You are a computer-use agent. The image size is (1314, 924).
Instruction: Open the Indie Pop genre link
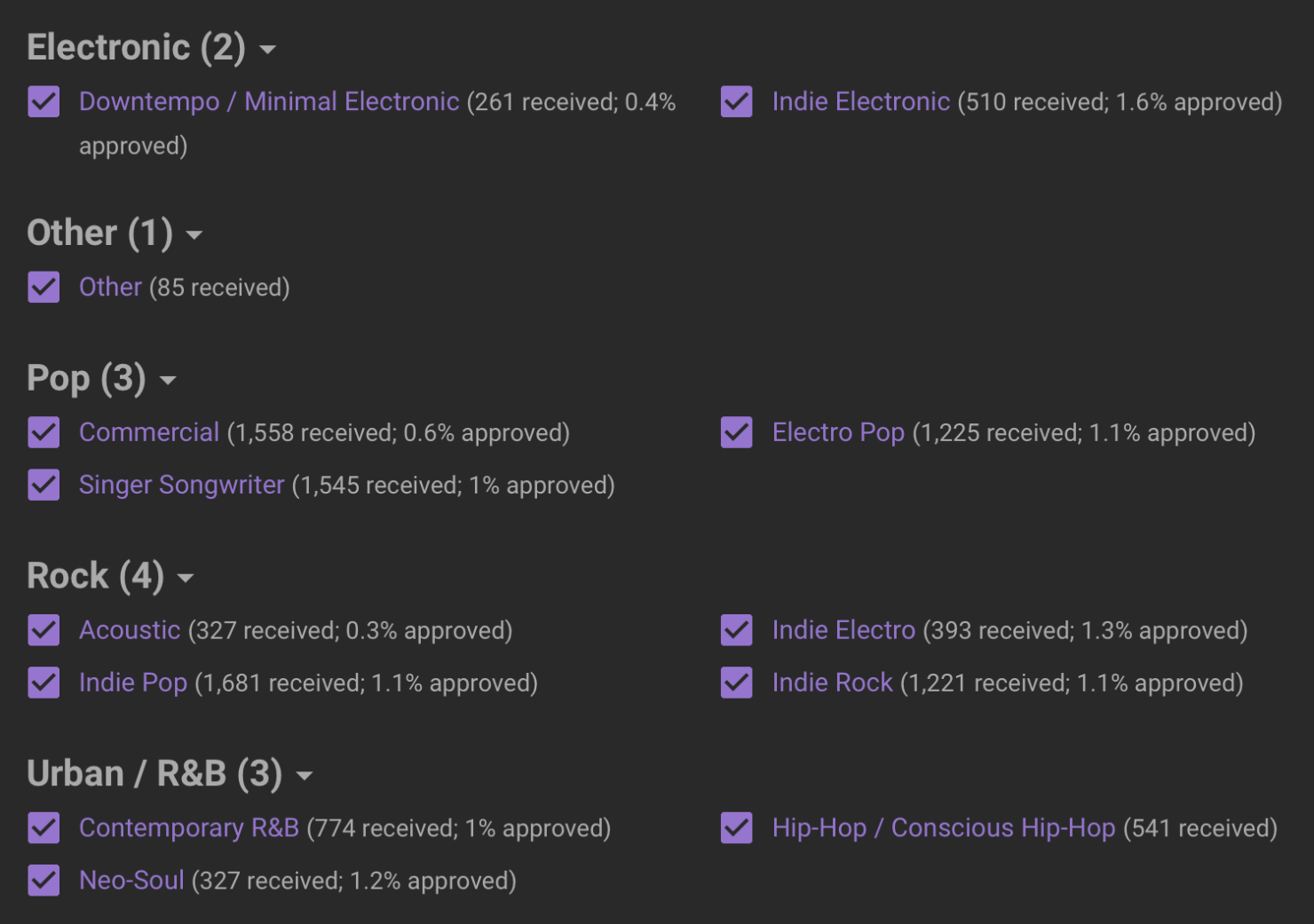coord(133,683)
